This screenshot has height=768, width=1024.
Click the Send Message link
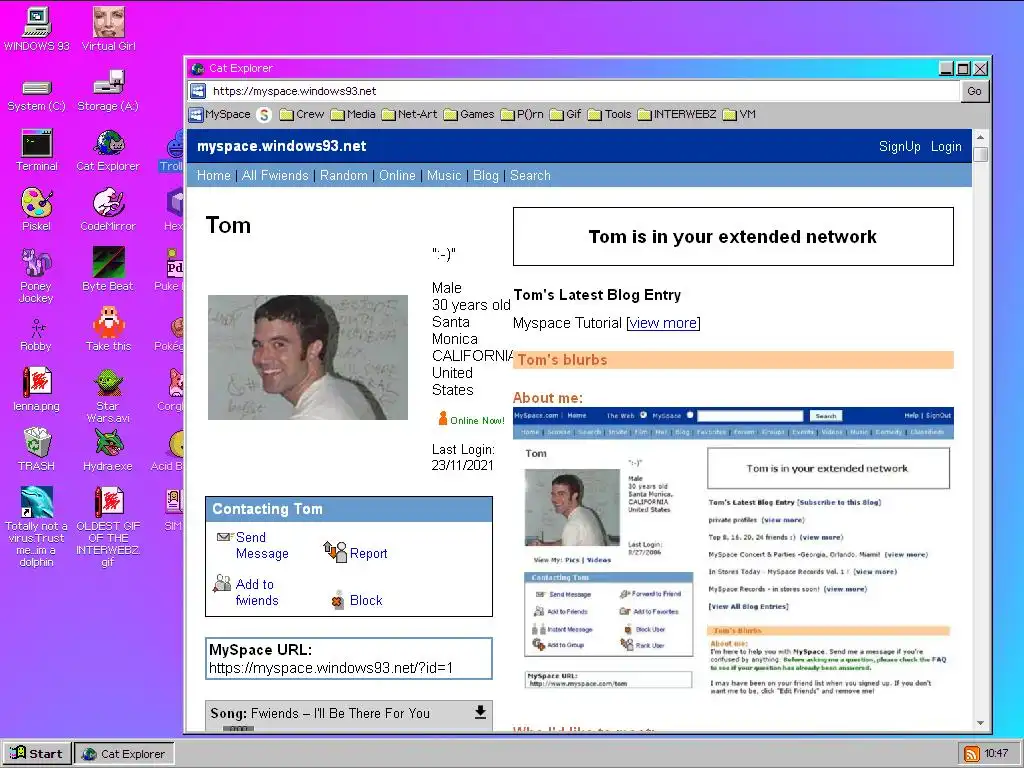(262, 545)
